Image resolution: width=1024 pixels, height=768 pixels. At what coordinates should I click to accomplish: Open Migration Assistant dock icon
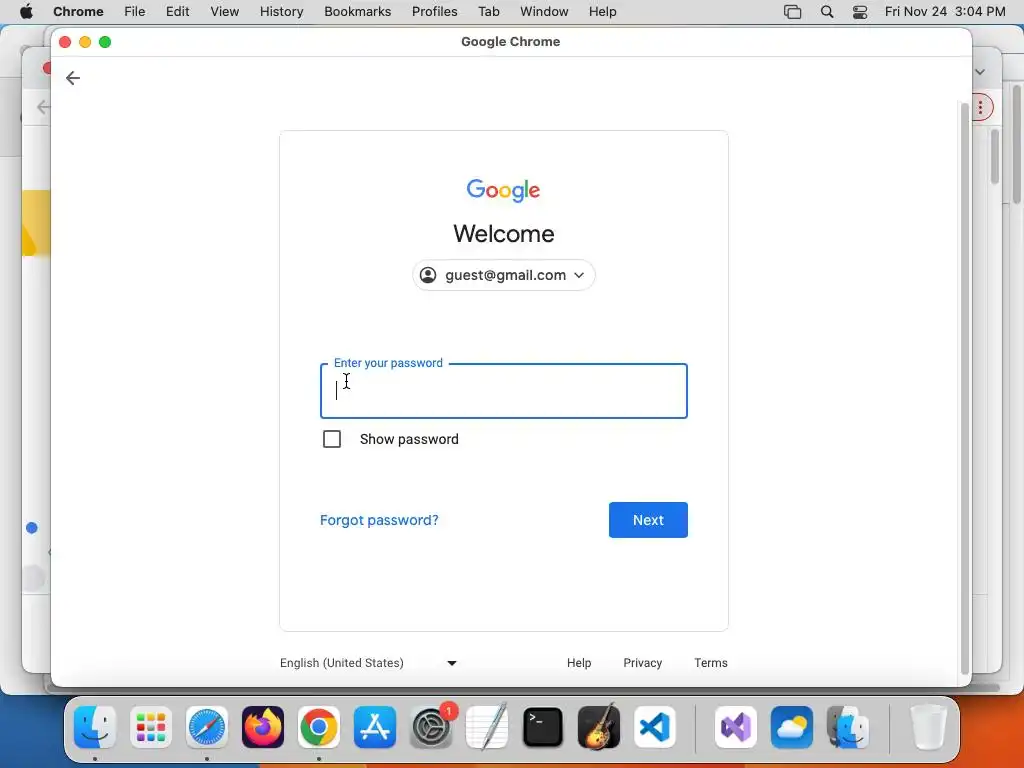(848, 727)
